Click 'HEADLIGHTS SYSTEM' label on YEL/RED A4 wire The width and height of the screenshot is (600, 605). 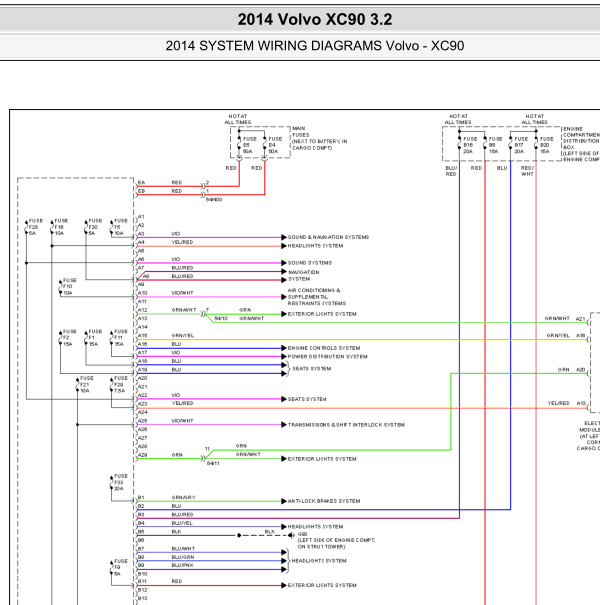[x=315, y=246]
